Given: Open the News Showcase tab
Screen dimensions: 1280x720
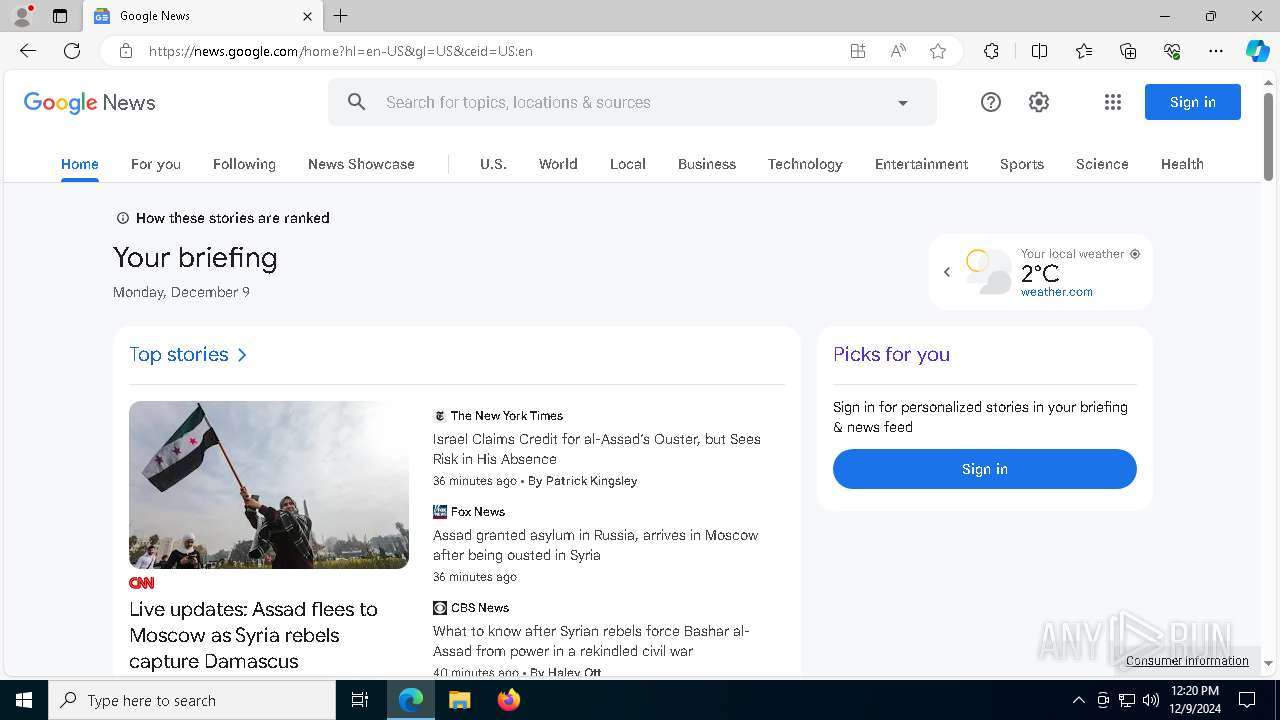Looking at the screenshot, I should click(361, 164).
